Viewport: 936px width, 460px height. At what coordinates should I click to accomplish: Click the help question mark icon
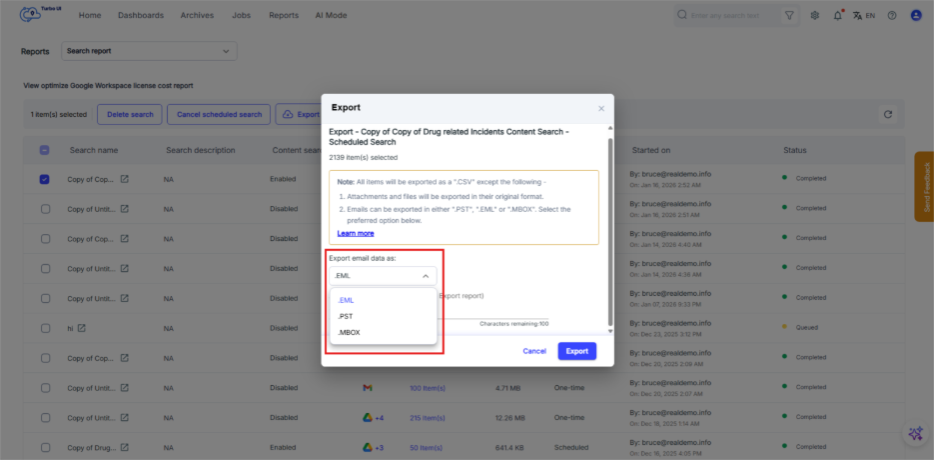[x=891, y=16]
